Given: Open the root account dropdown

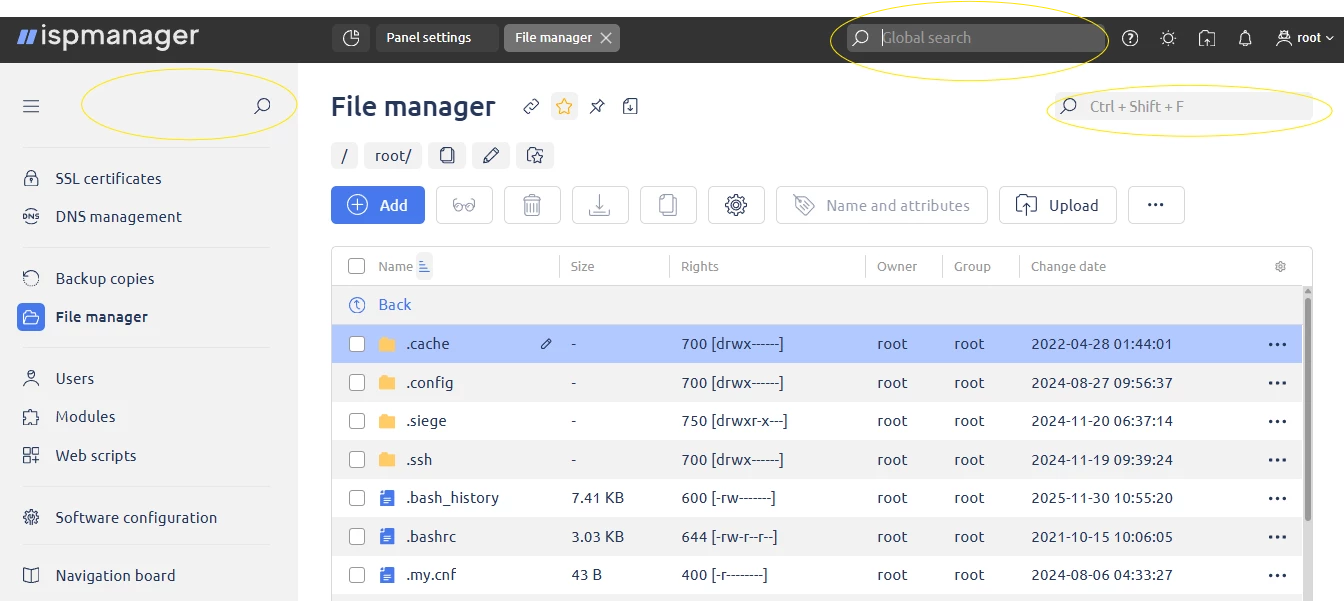Looking at the screenshot, I should click(1303, 38).
